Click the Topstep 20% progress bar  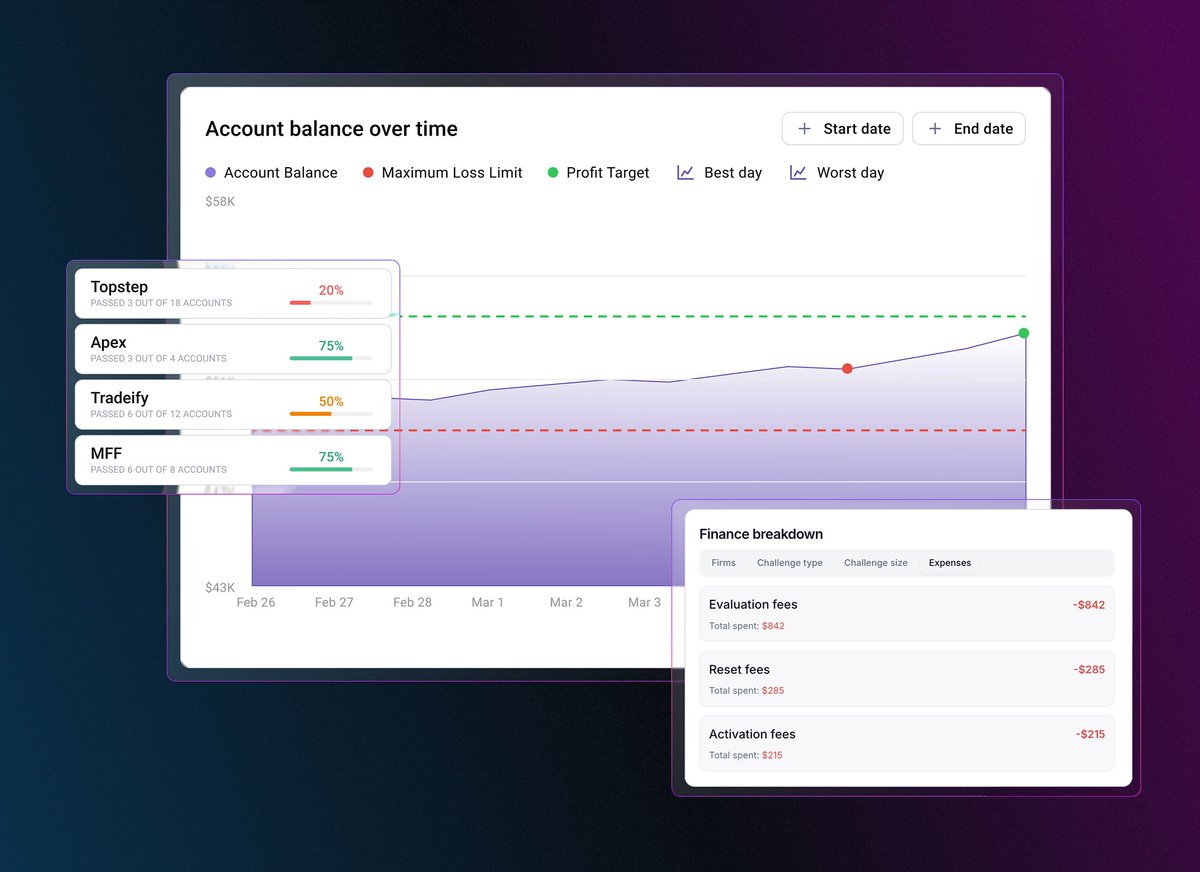pos(331,302)
